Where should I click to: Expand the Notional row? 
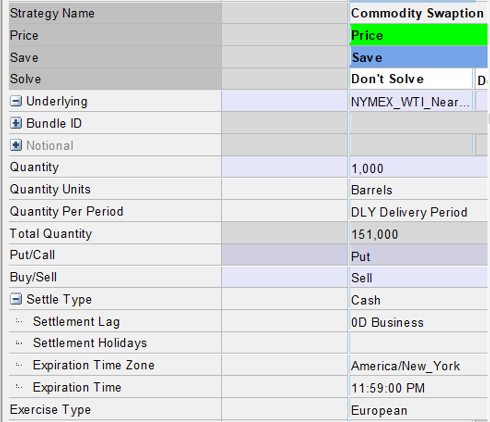pyautogui.click(x=16, y=145)
